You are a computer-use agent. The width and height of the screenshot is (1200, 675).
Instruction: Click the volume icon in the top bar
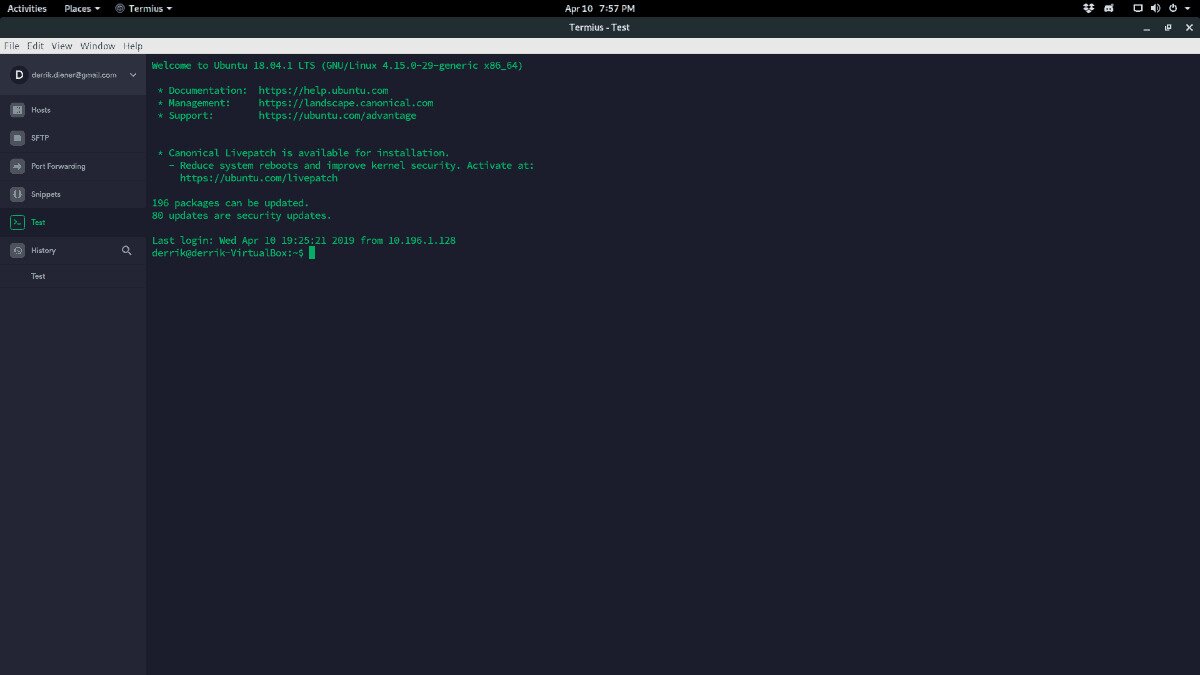1155,8
